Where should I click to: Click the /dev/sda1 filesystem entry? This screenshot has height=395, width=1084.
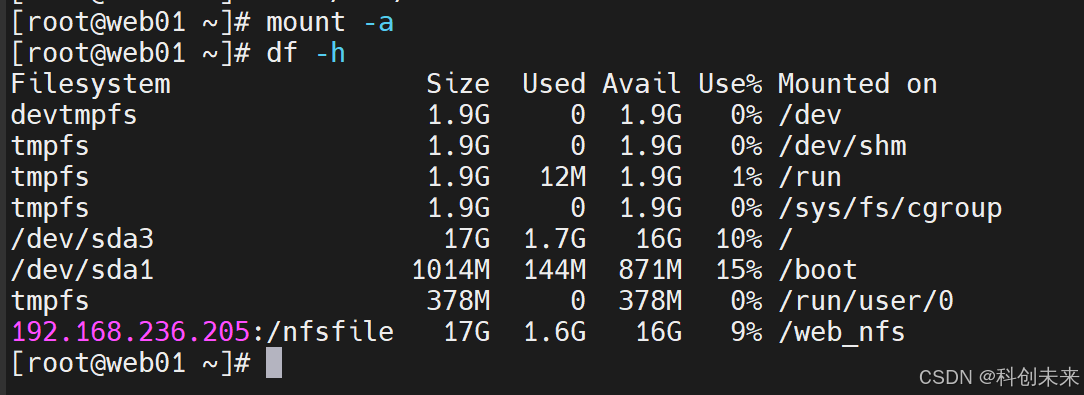coord(82,270)
